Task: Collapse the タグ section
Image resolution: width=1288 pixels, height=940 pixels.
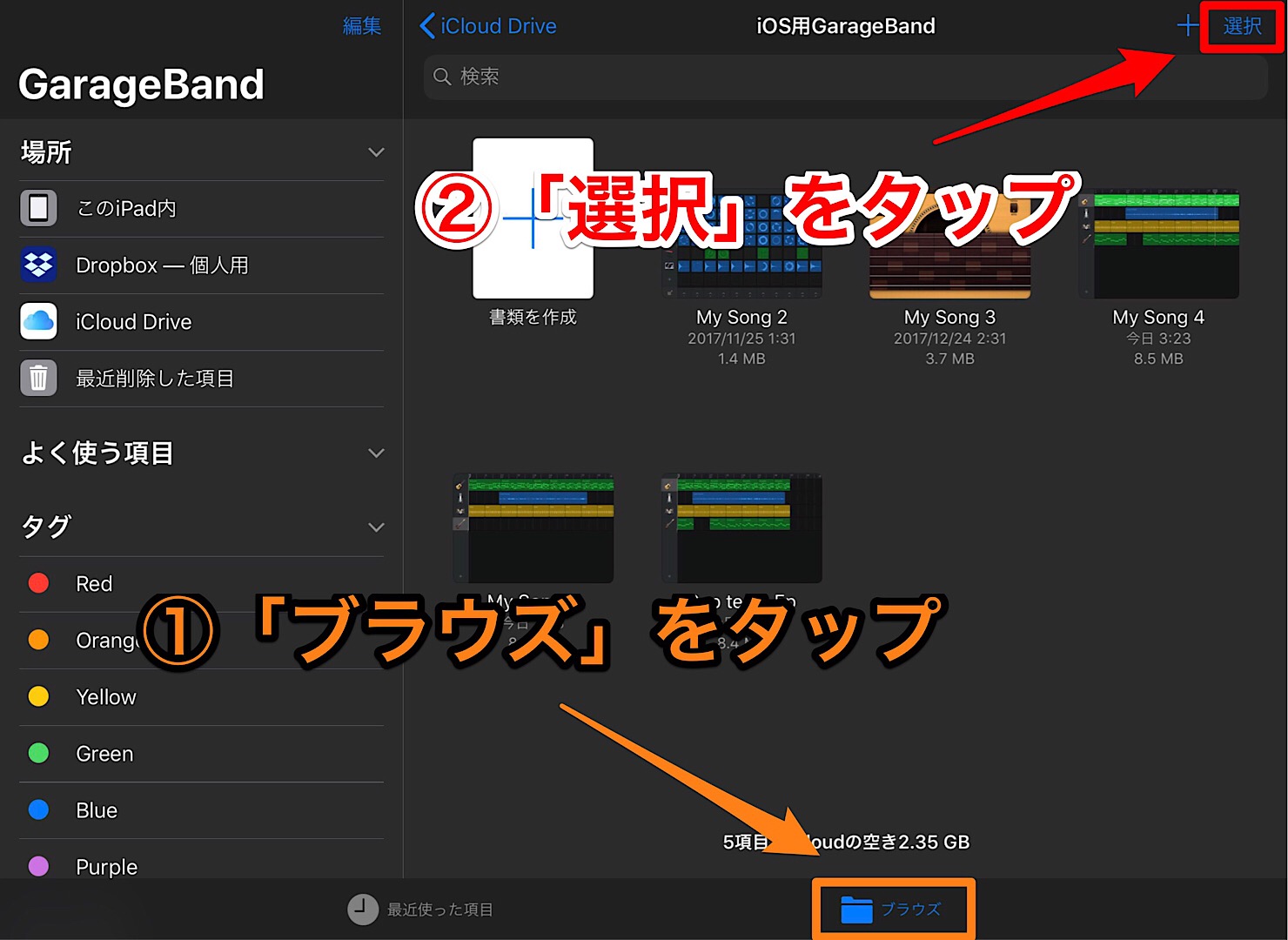Action: pyautogui.click(x=376, y=527)
